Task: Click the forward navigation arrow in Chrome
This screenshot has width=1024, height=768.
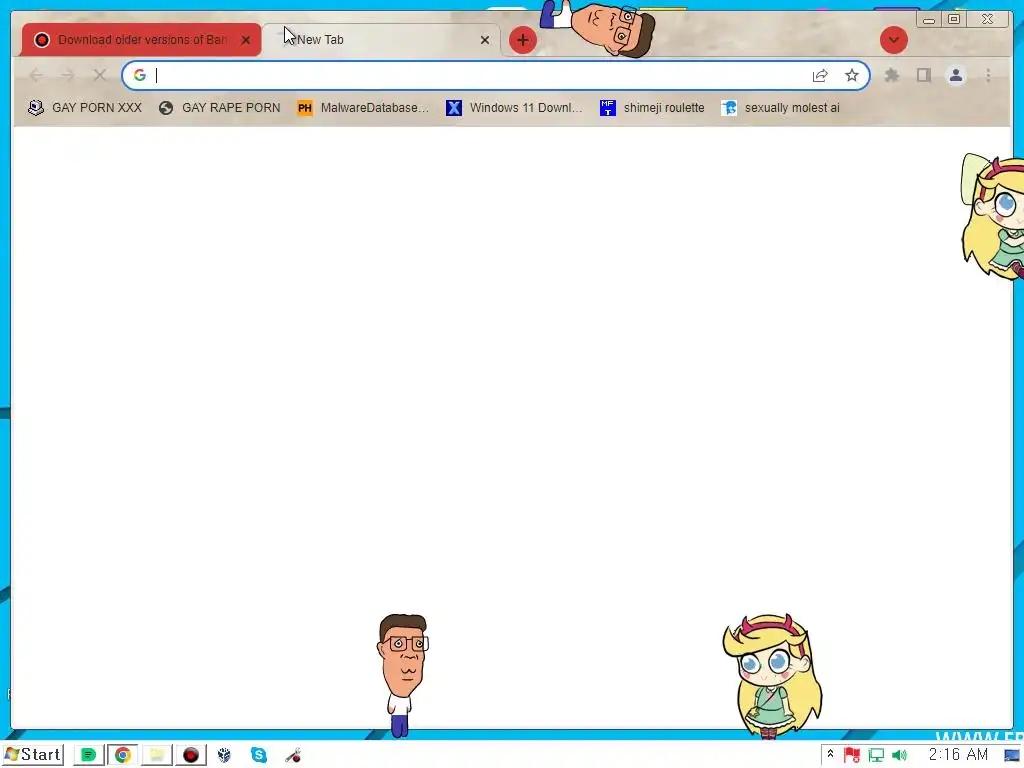Action: pyautogui.click(x=67, y=76)
